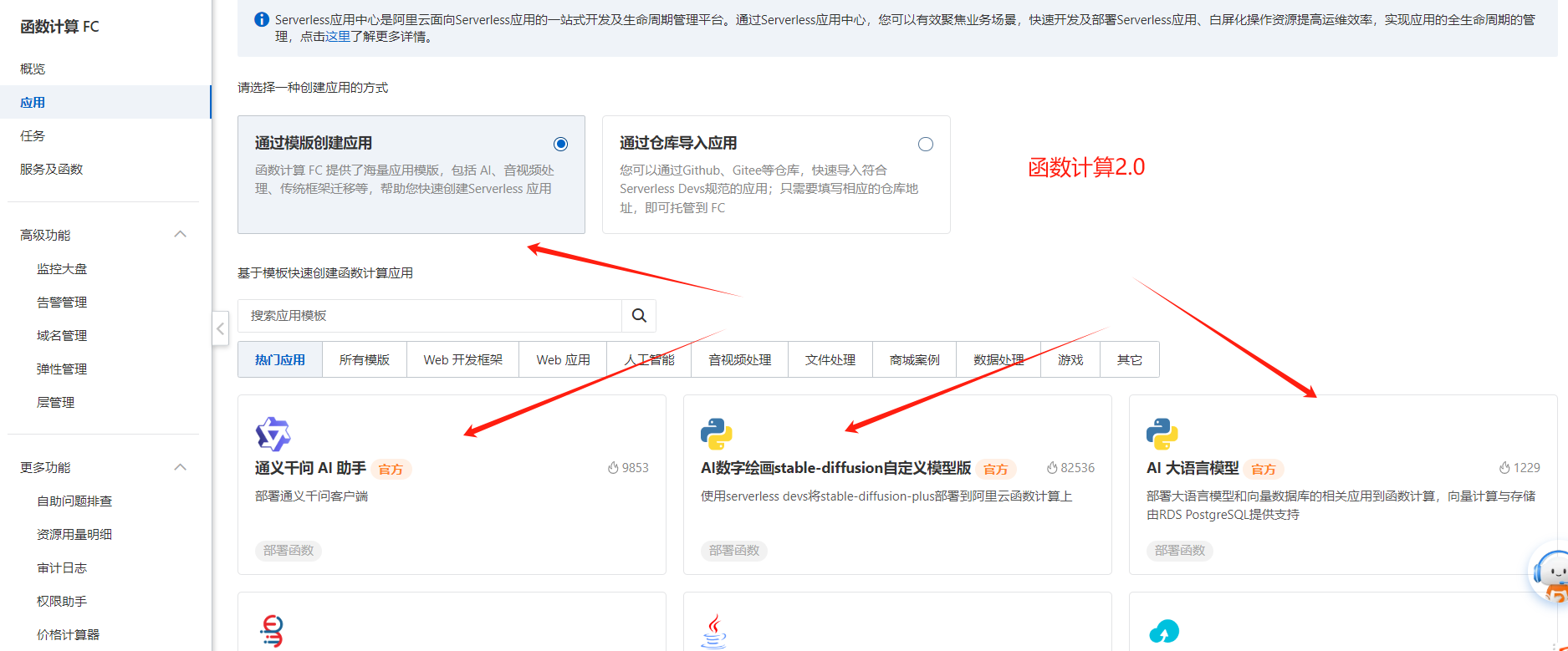Select the 其它 tab

[x=1130, y=359]
